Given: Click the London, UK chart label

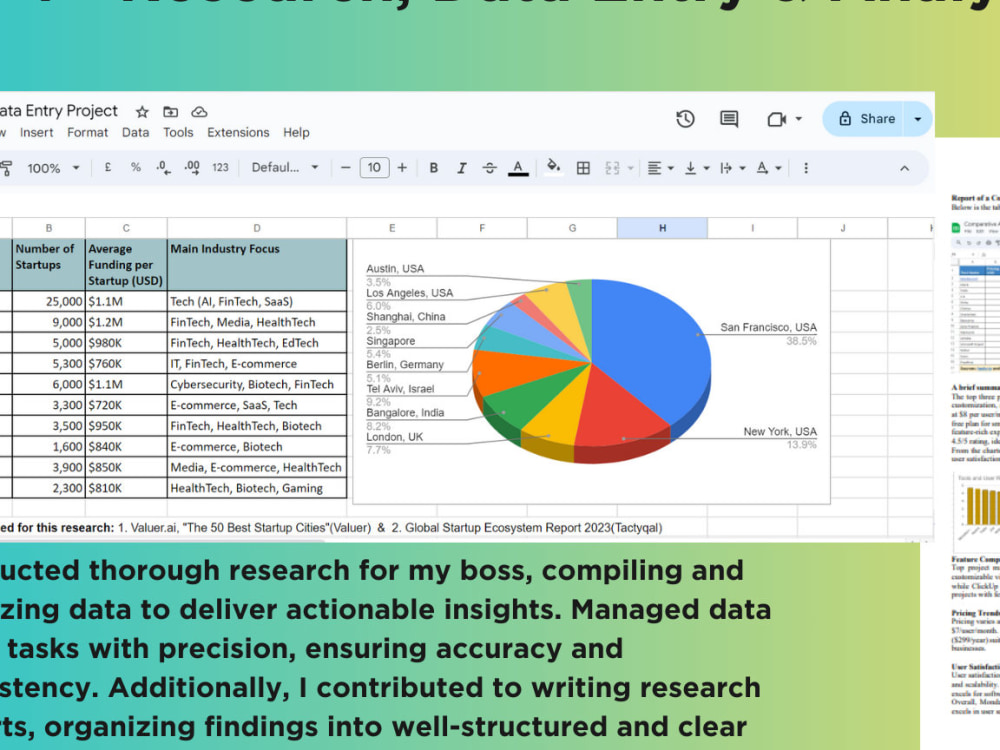Looking at the screenshot, I should (395, 437).
